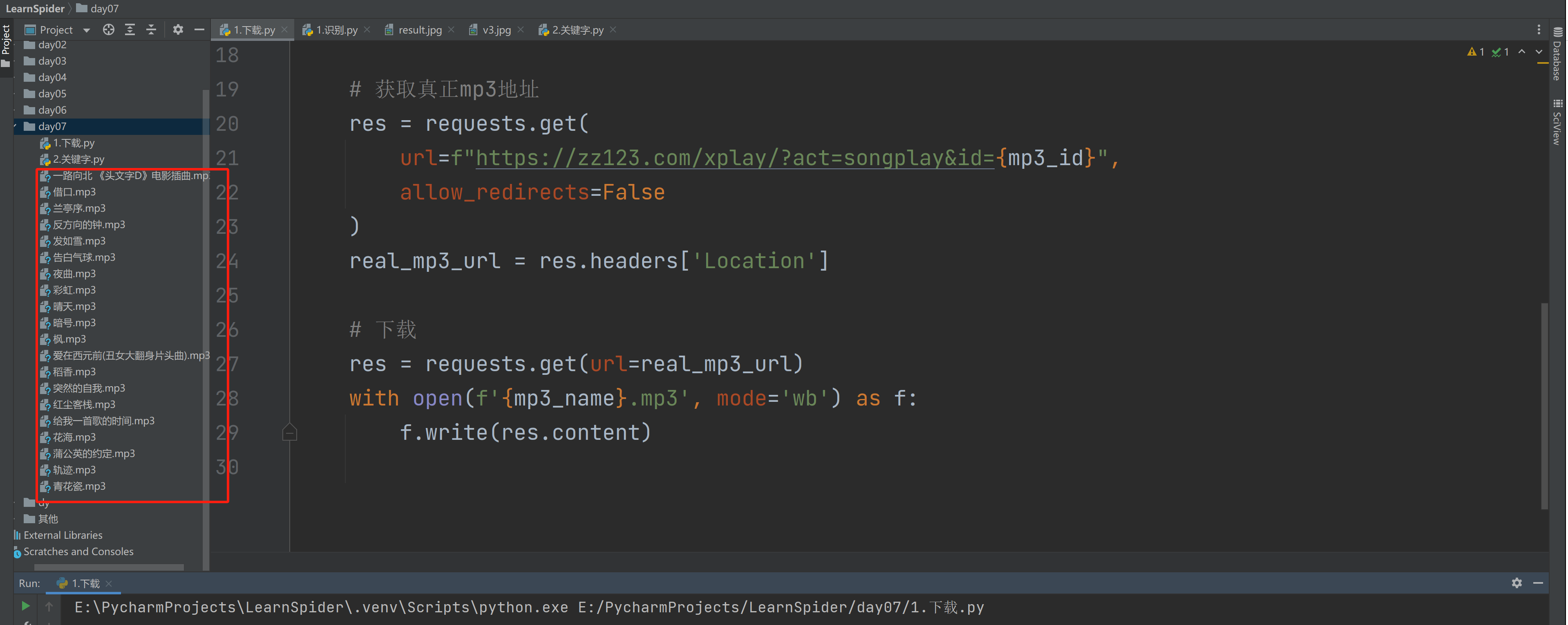Image resolution: width=1568 pixels, height=625 pixels.
Task: Select the day02 folder
Action: 45,45
